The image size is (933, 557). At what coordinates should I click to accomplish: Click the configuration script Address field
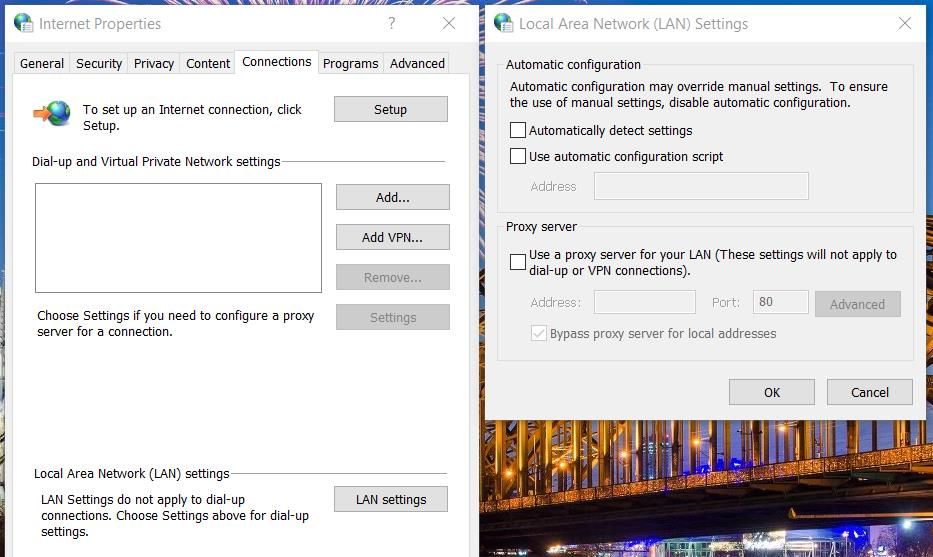701,186
